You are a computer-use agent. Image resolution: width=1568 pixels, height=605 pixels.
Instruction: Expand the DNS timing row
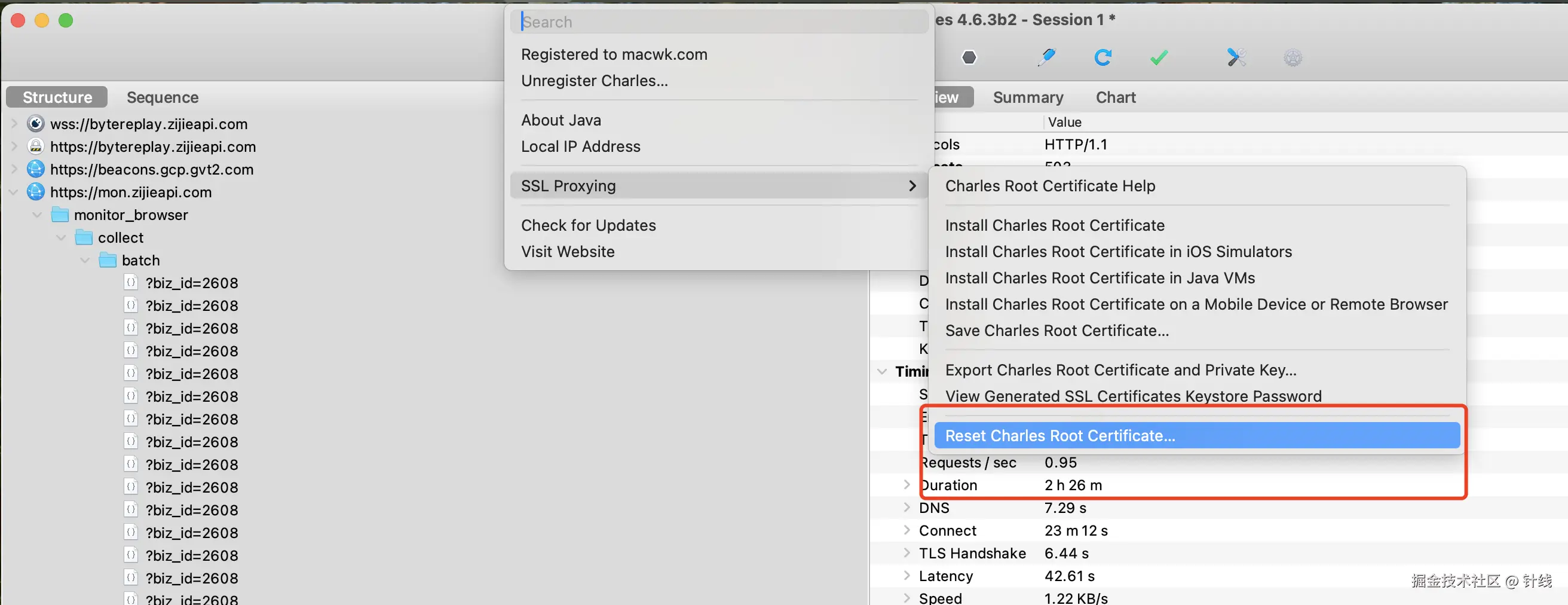pyautogui.click(x=907, y=507)
